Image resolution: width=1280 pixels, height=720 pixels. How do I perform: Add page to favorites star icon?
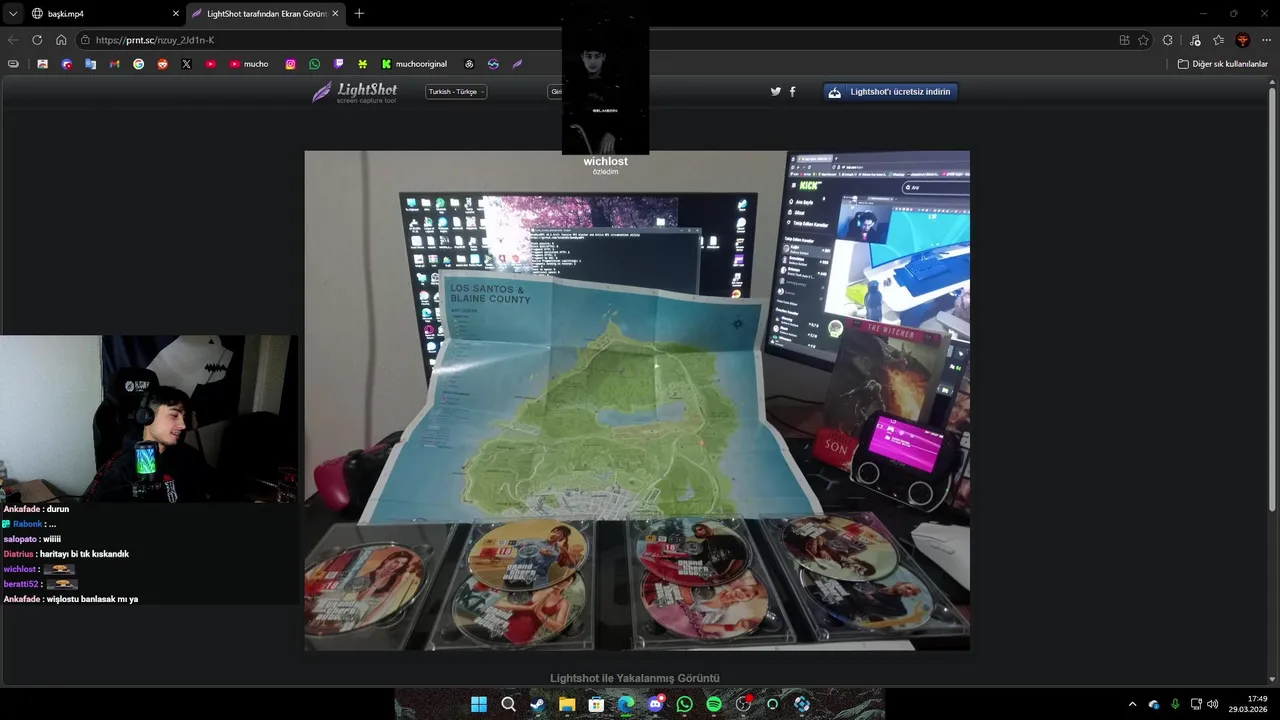1144,40
